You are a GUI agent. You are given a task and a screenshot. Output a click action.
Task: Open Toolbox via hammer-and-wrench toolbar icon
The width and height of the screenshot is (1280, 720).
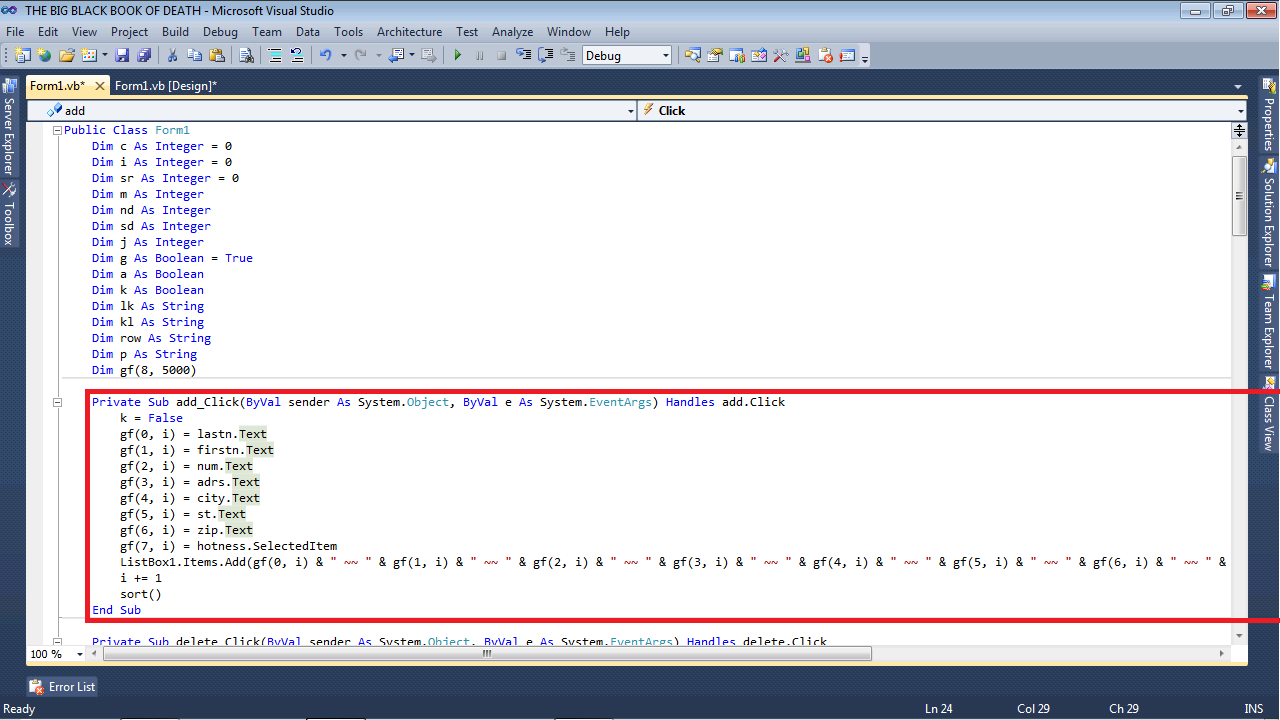[781, 56]
